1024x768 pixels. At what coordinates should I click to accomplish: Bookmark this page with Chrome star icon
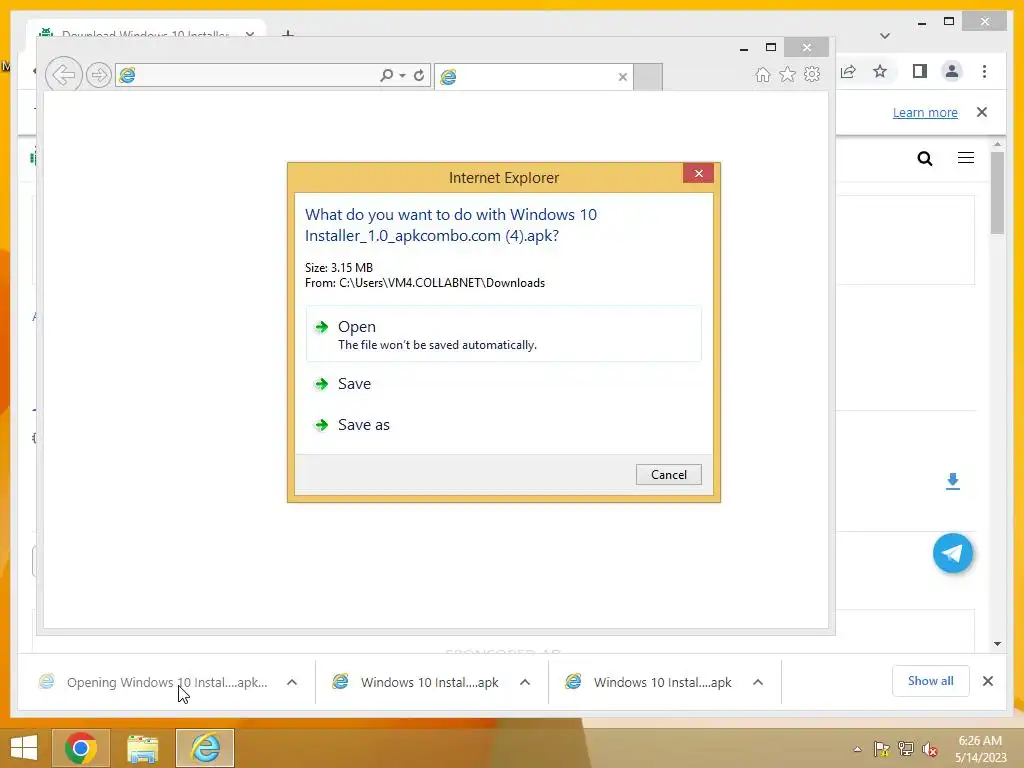[x=880, y=71]
